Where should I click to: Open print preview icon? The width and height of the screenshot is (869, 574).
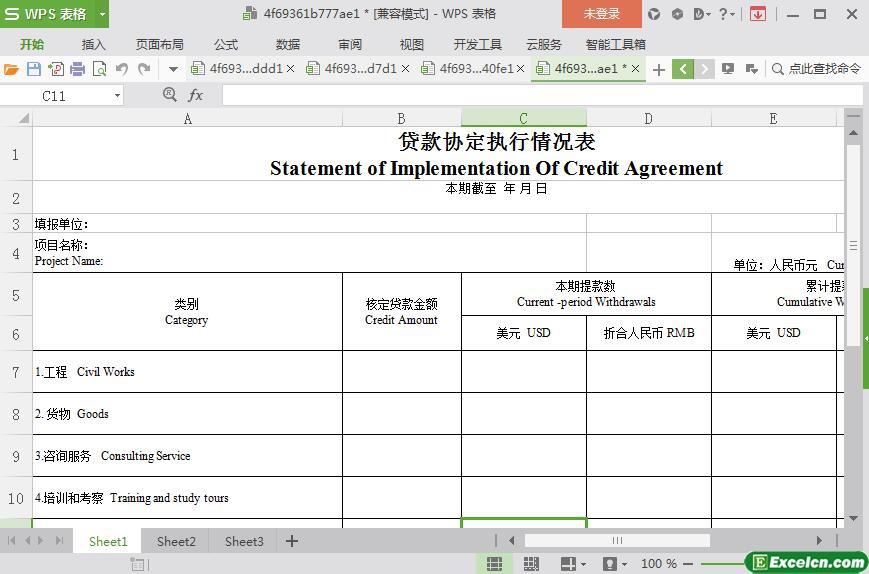[99, 69]
